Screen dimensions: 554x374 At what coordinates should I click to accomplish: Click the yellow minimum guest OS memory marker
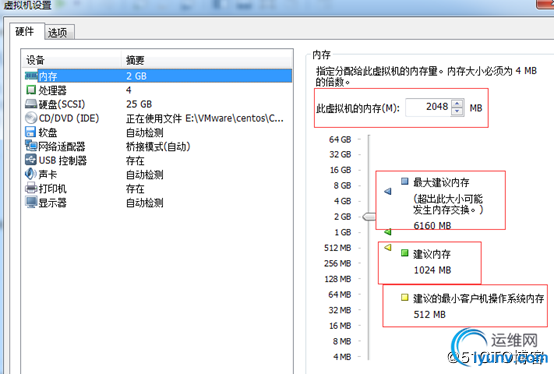tap(388, 247)
